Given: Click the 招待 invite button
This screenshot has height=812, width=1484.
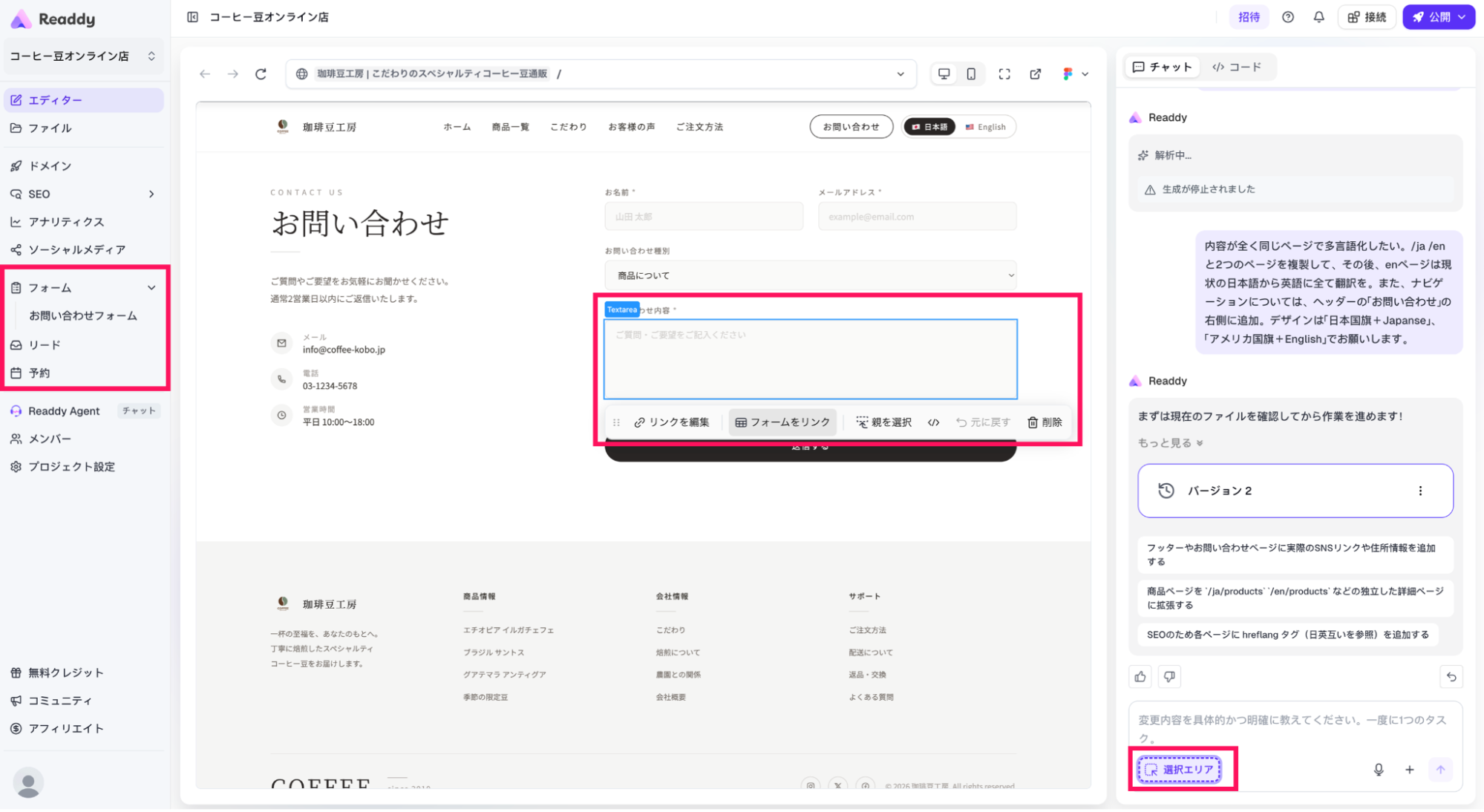Looking at the screenshot, I should (1249, 17).
